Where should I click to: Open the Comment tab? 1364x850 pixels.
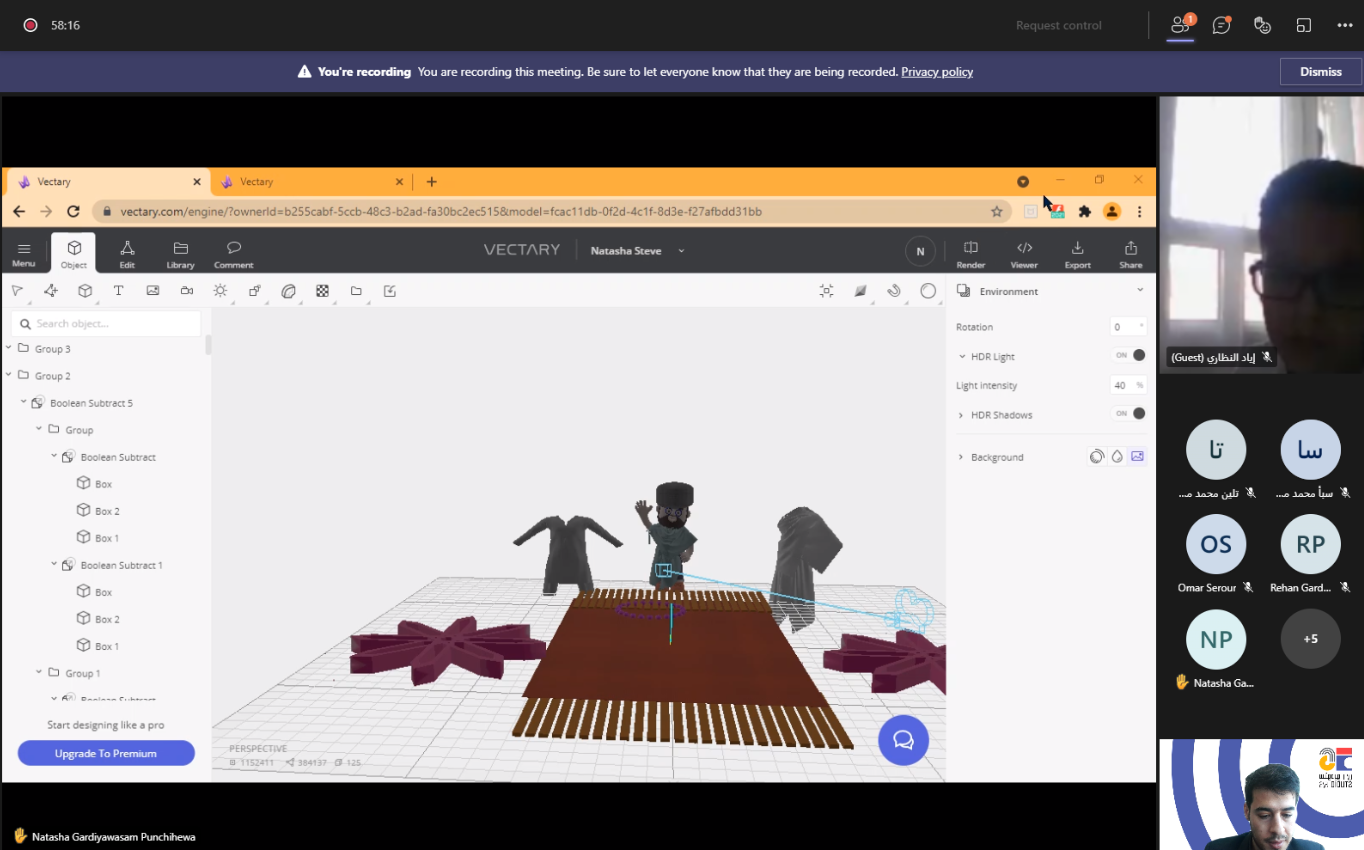click(233, 254)
